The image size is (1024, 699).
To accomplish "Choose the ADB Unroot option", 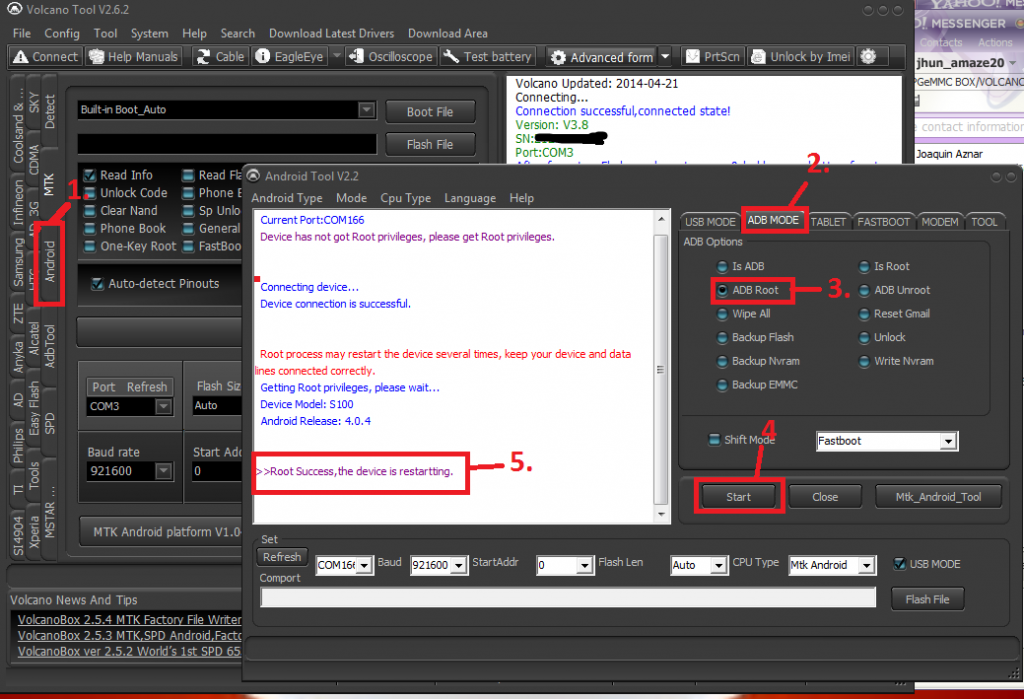I will (x=864, y=290).
